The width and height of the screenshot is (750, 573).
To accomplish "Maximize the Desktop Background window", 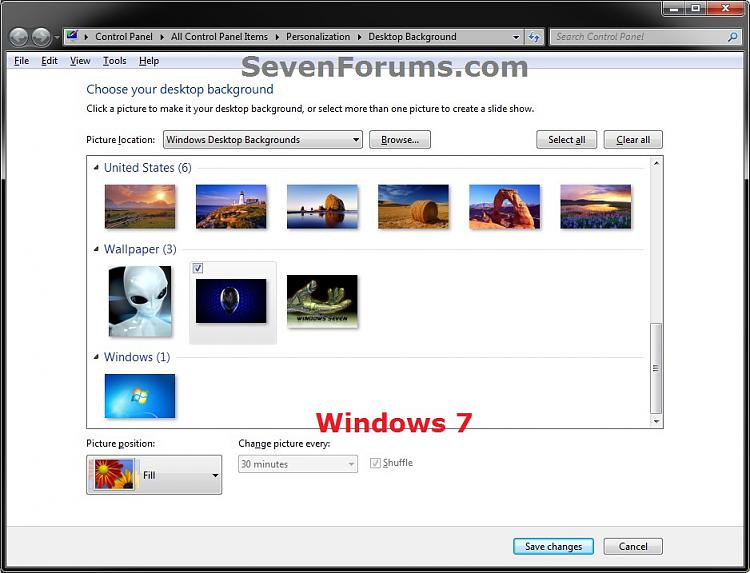I will [x=695, y=8].
